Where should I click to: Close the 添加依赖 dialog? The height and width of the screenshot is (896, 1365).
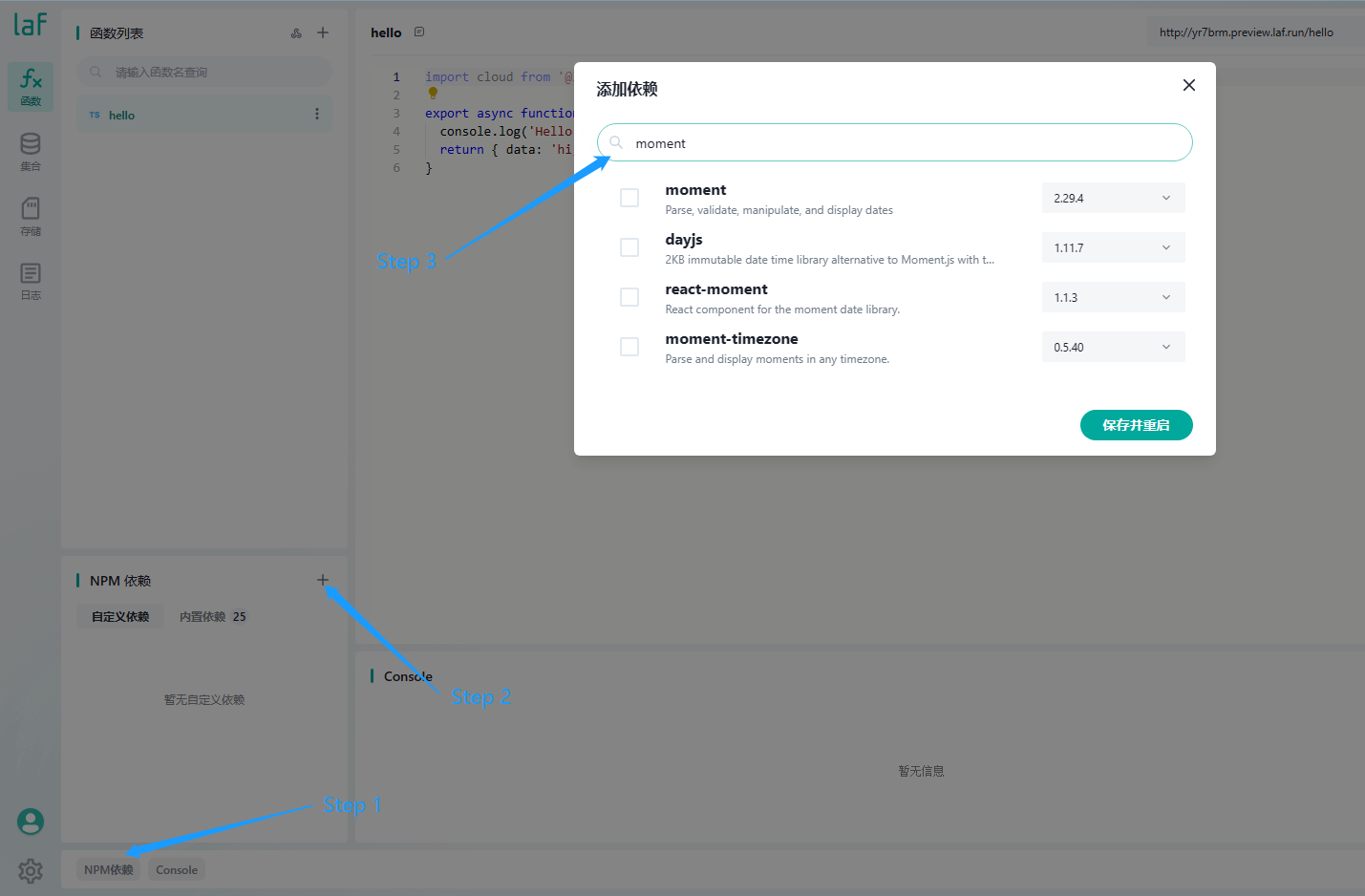point(1189,85)
